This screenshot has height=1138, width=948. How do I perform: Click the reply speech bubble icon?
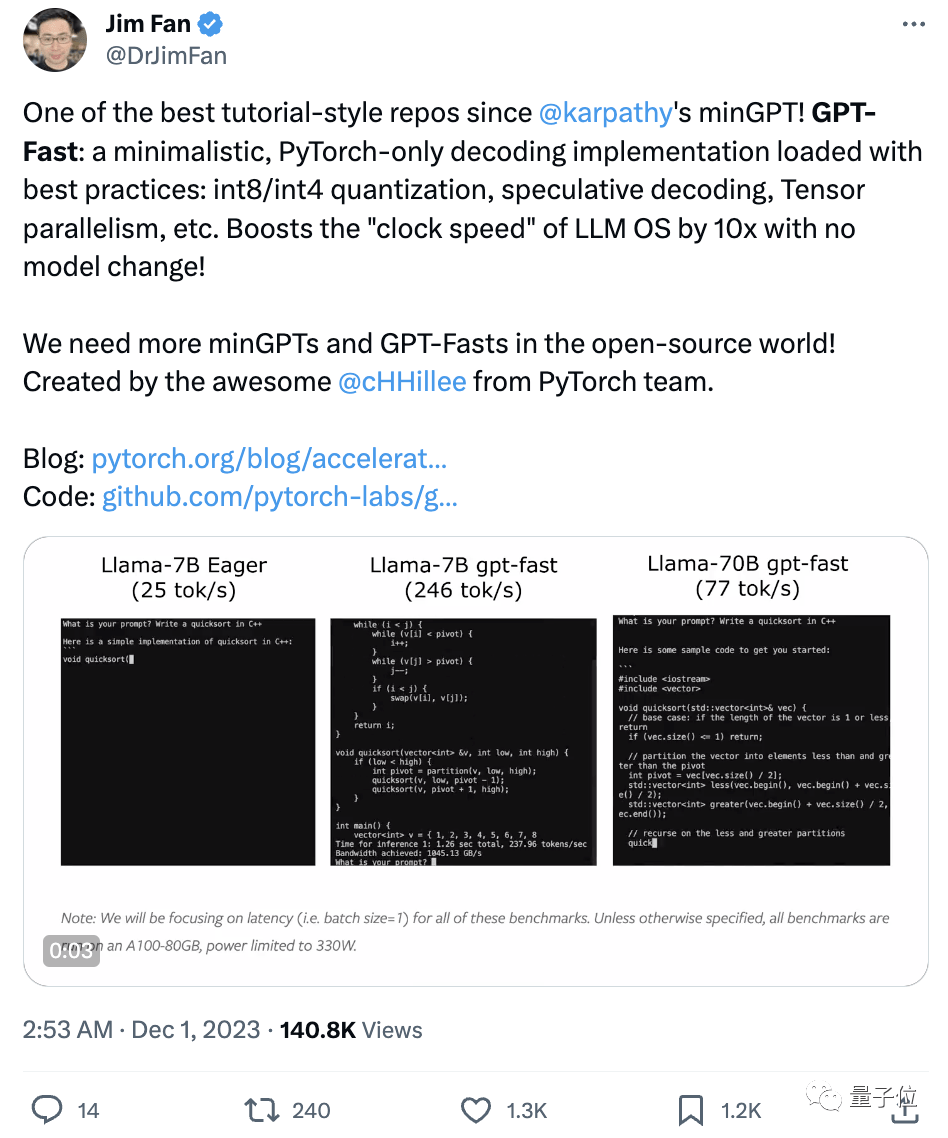tap(48, 1109)
